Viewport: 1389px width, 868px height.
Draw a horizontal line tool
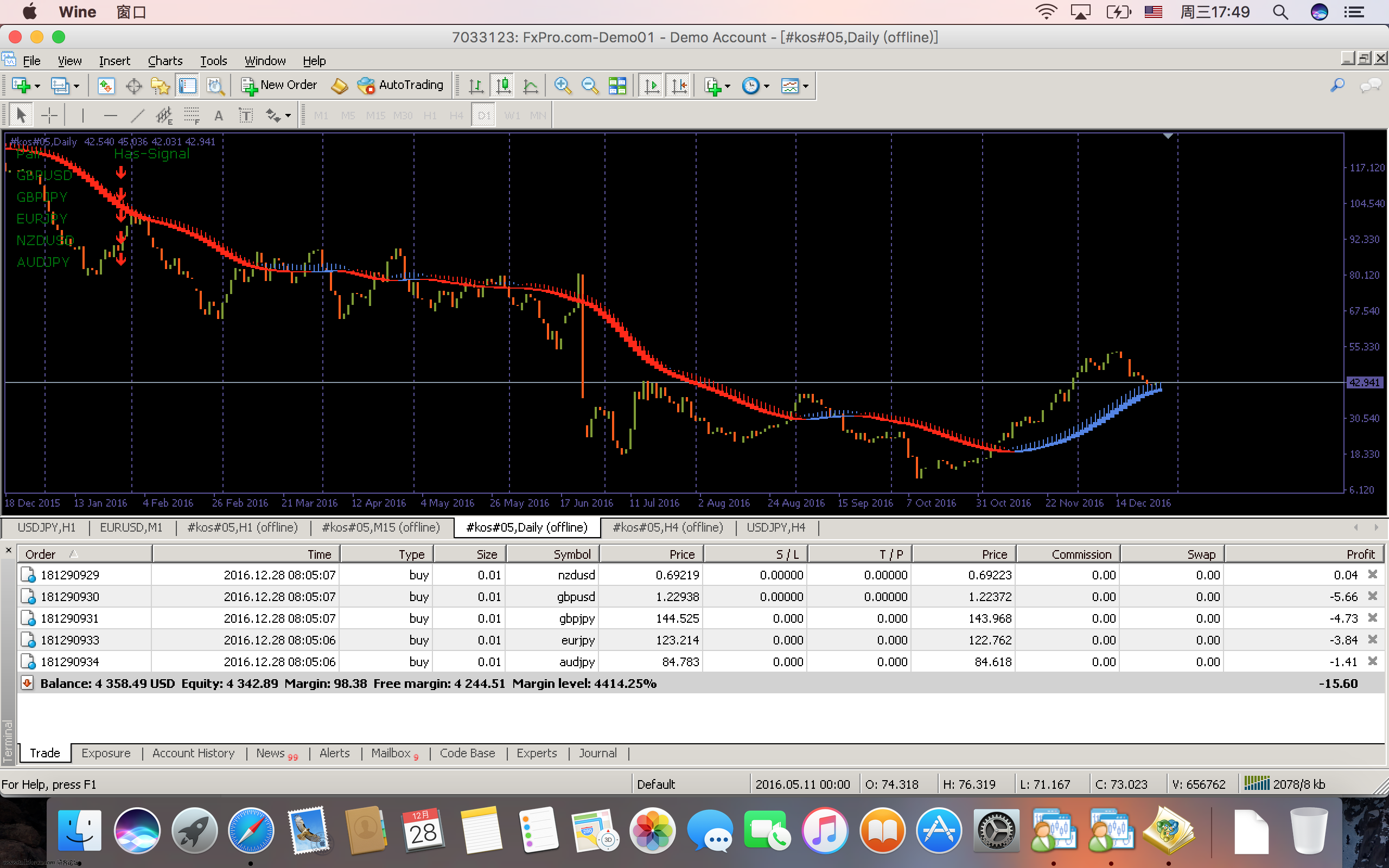[110, 116]
